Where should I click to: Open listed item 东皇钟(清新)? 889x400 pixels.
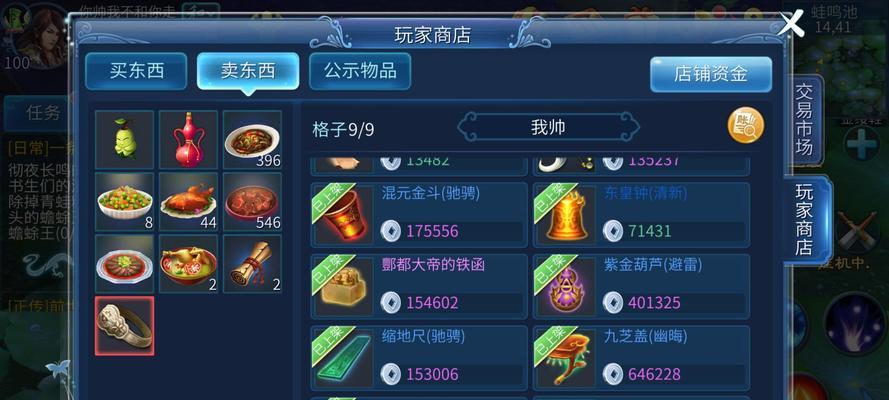tap(641, 213)
